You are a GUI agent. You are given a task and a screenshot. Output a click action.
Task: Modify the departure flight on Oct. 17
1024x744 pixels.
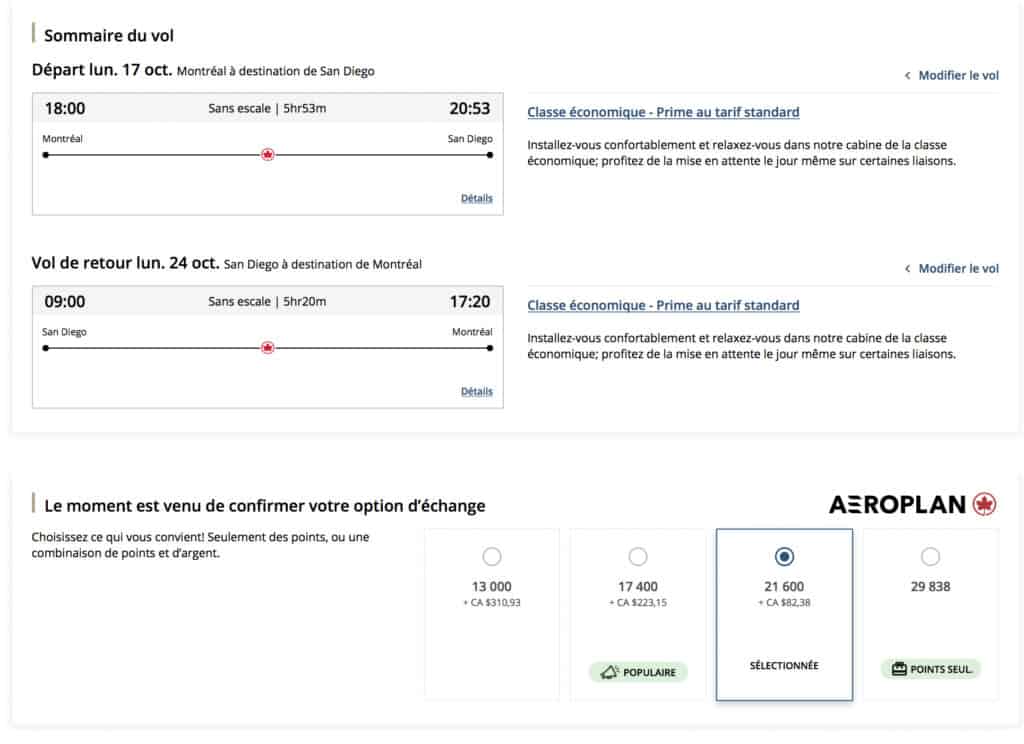pyautogui.click(x=958, y=76)
